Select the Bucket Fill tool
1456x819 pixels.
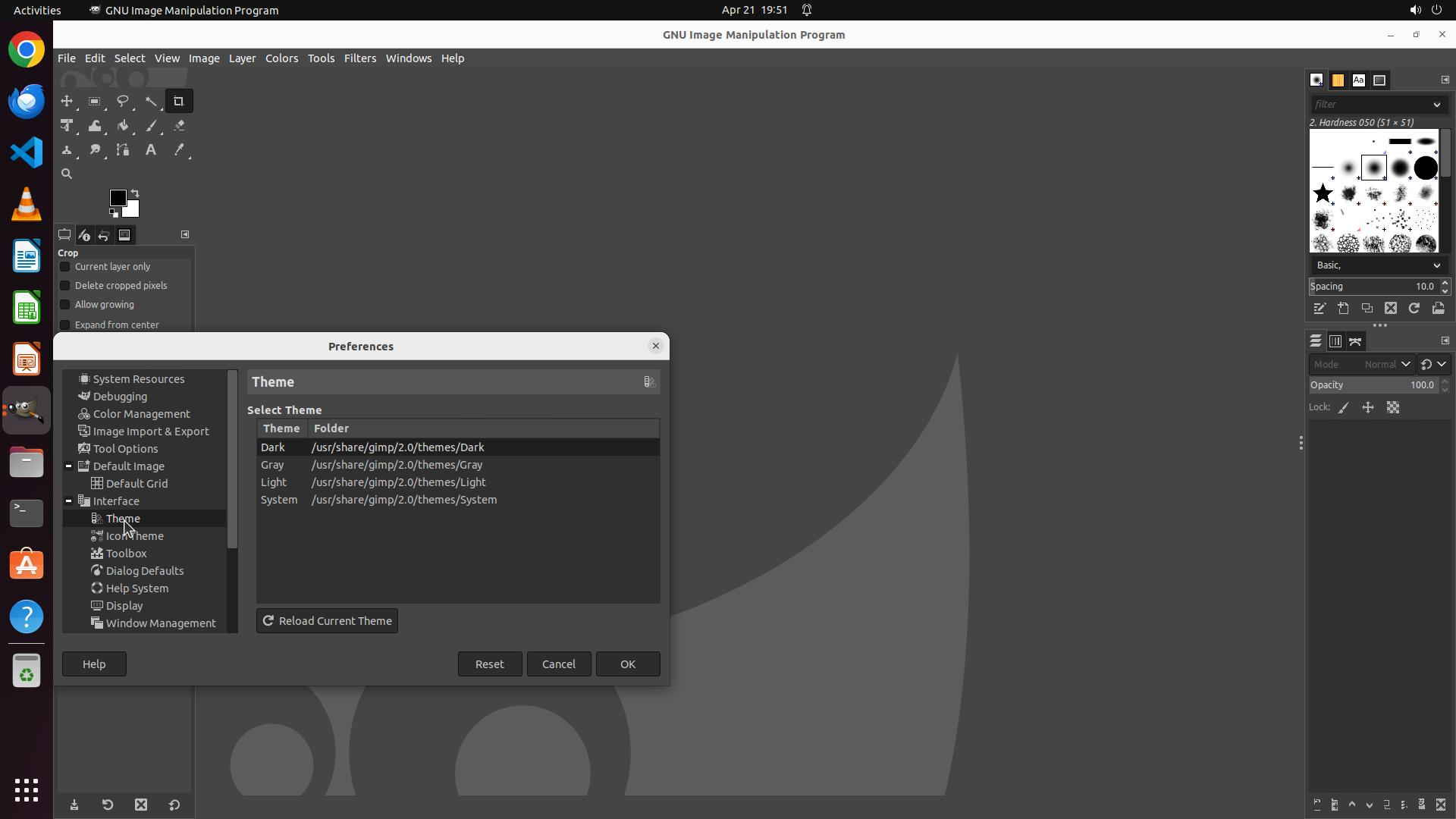point(123,126)
